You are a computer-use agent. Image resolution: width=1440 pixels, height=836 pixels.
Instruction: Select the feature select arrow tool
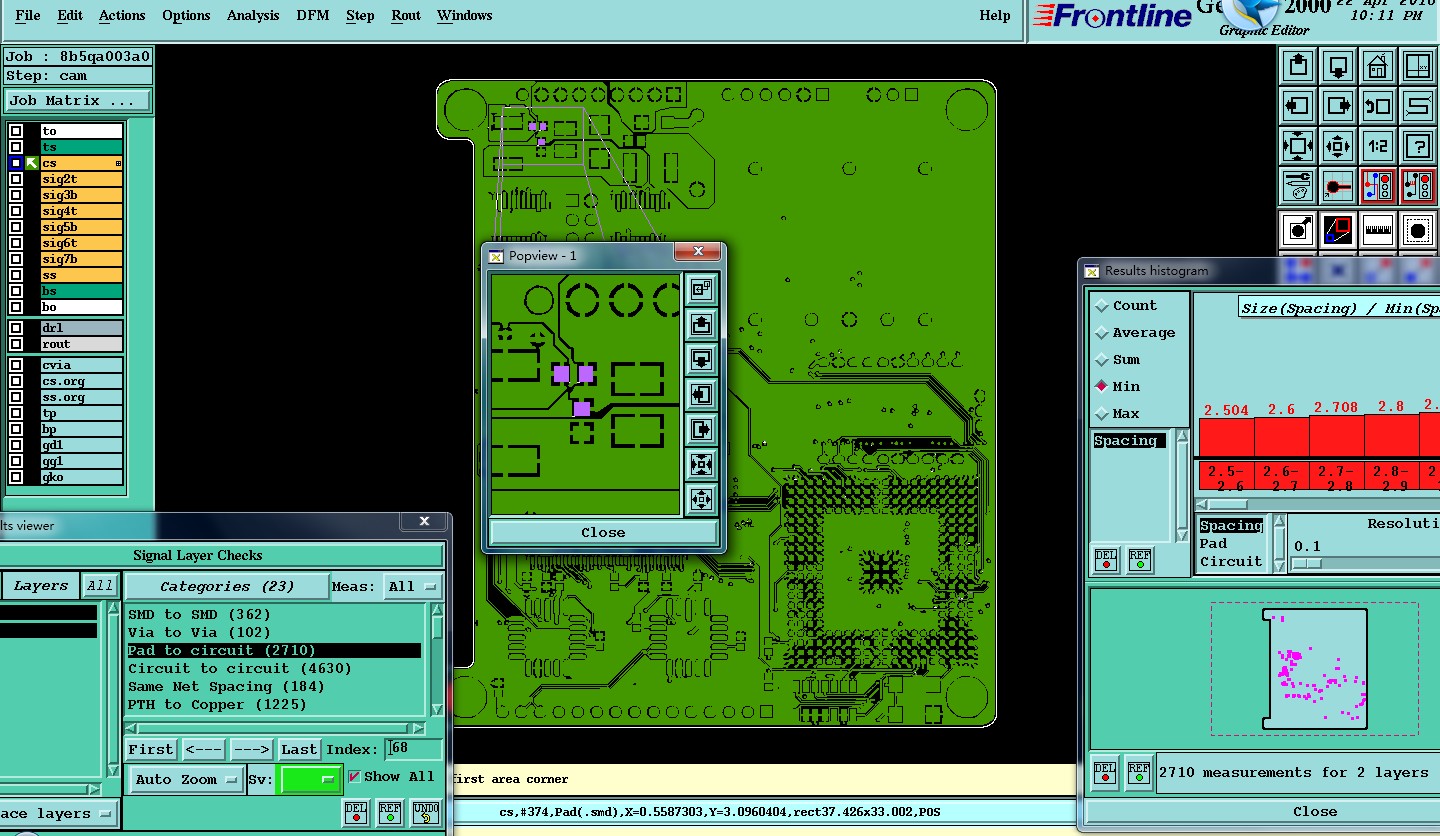coord(1298,230)
